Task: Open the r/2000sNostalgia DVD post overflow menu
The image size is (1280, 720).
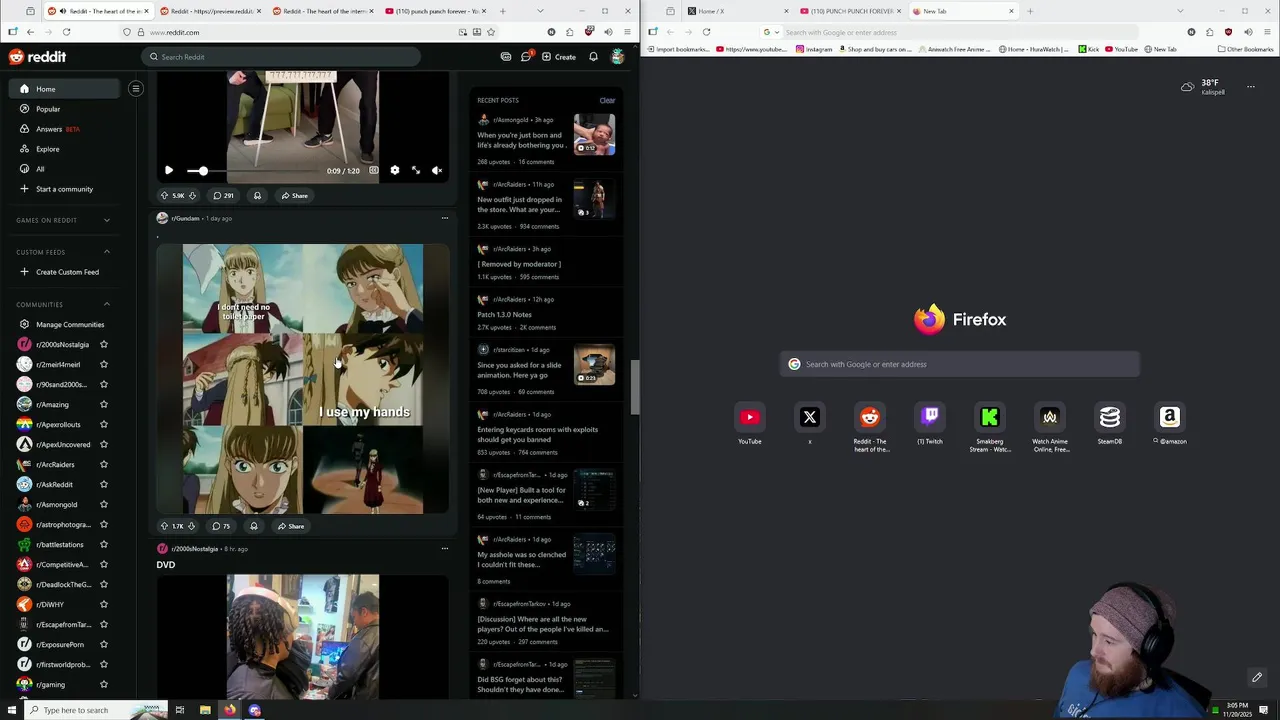Action: (445, 548)
